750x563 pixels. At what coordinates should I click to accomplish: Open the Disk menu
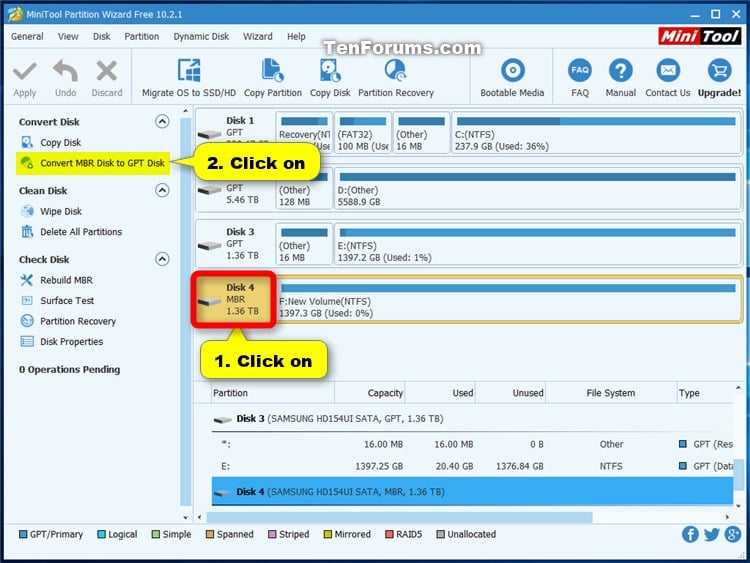point(101,36)
